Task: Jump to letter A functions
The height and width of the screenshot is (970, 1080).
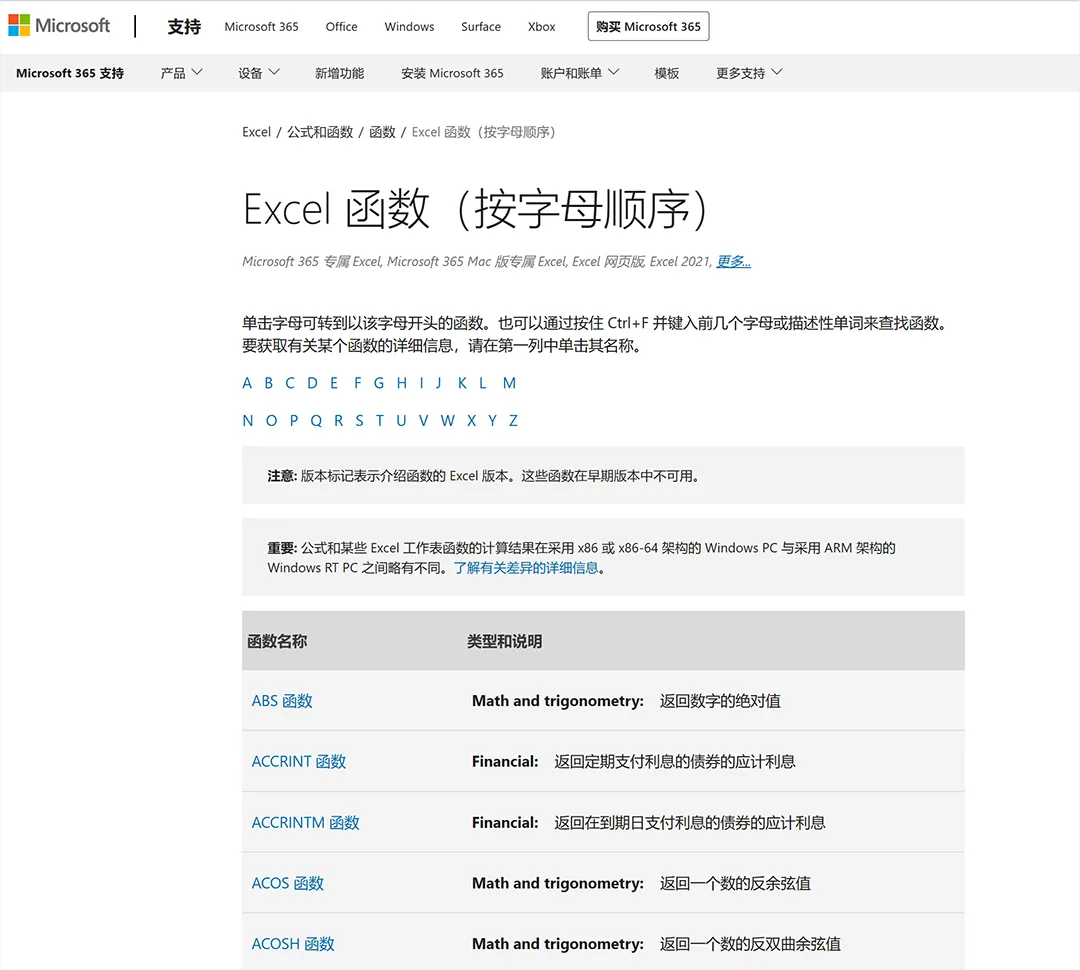Action: click(247, 384)
